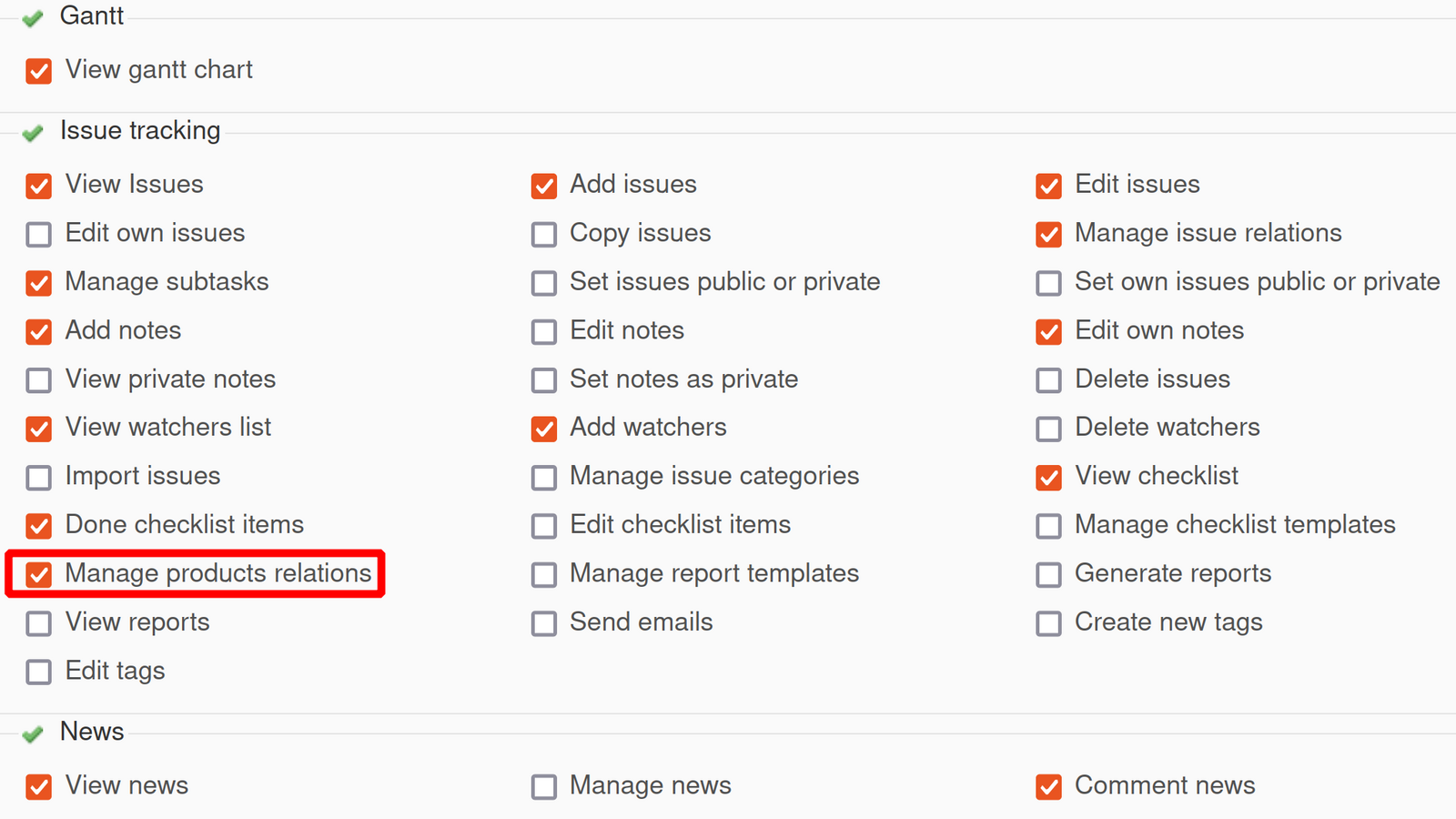The width and height of the screenshot is (1456, 819).
Task: Check the Manage news checkbox
Action: tap(544, 786)
